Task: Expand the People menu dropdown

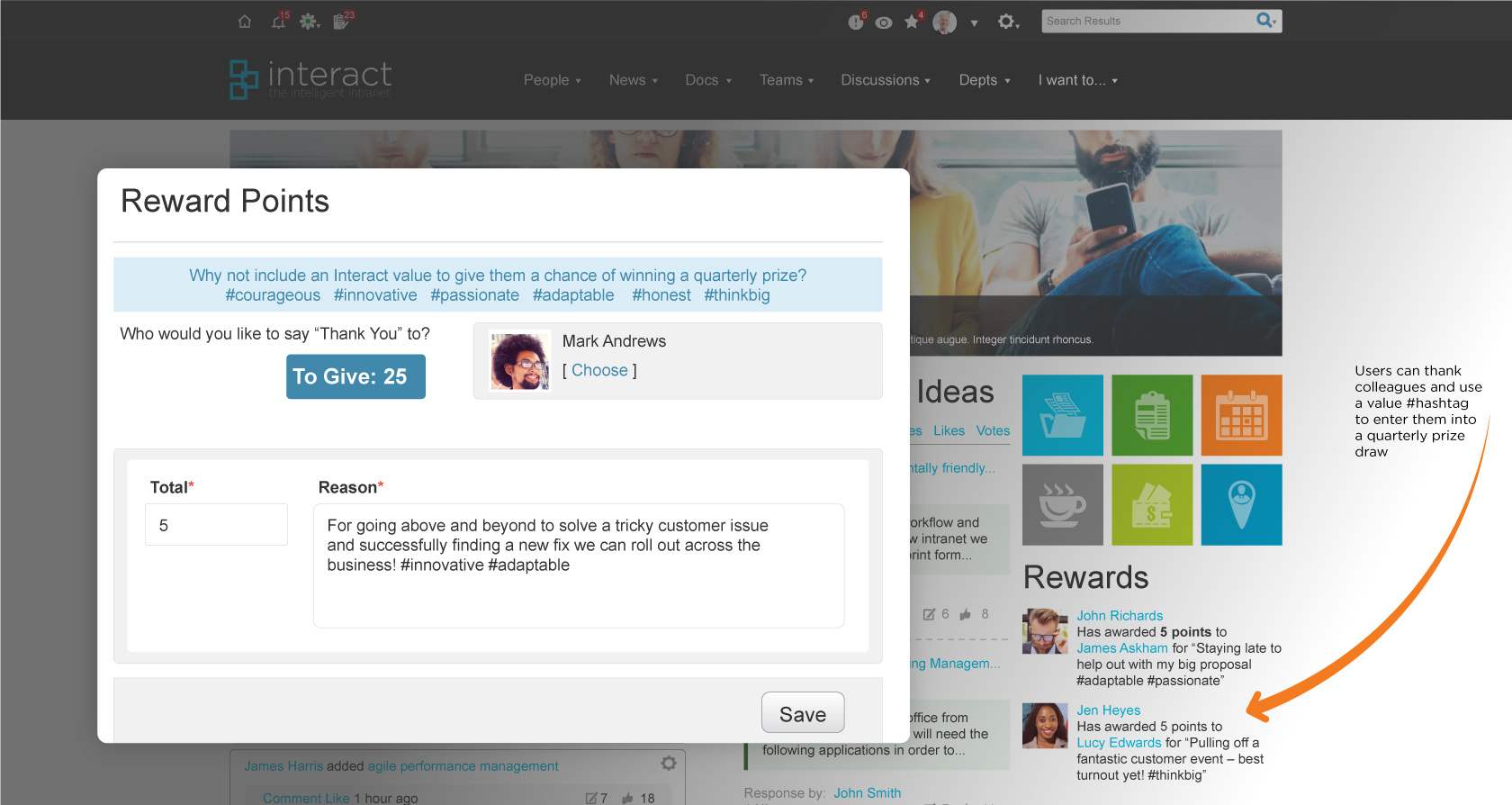Action: click(x=553, y=80)
